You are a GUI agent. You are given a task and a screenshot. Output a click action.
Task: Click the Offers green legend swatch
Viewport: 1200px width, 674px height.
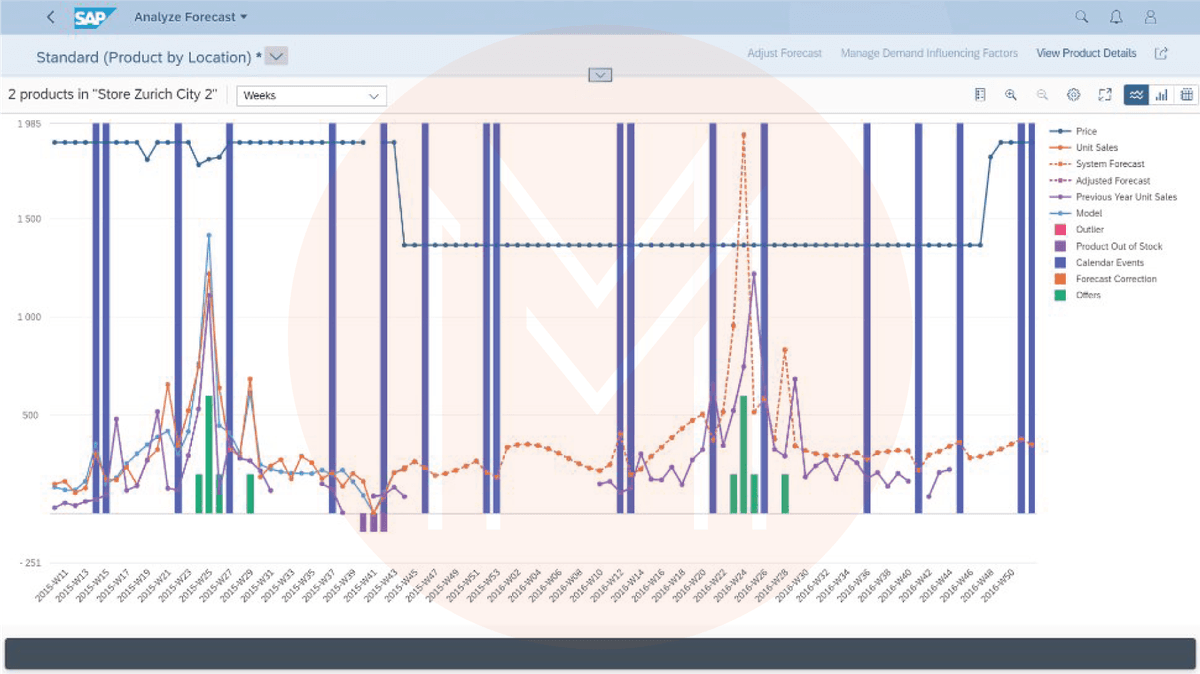1058,295
